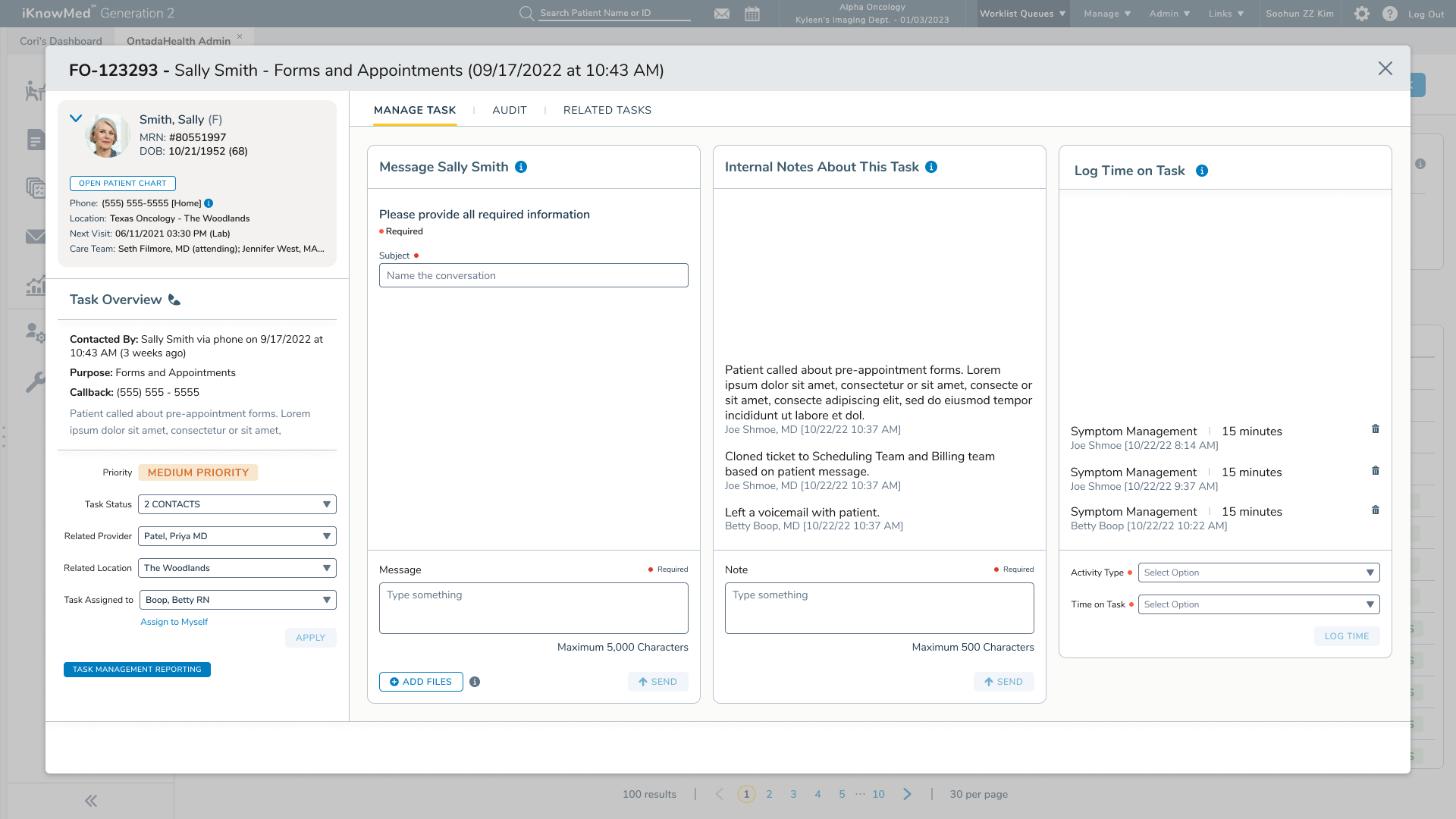Switch to the AUDIT tab
Image resolution: width=1456 pixels, height=819 pixels.
pyautogui.click(x=509, y=110)
